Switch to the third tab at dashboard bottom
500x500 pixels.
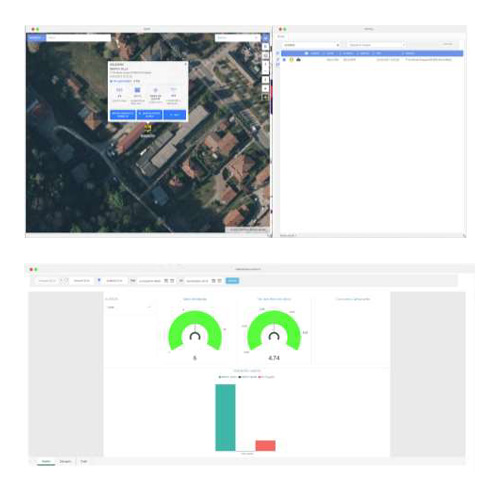pos(84,461)
